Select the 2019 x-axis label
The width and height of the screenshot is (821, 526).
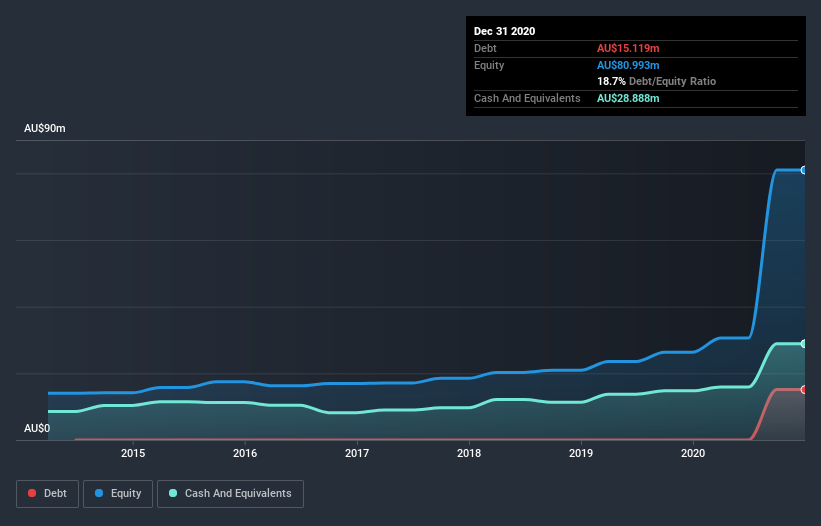pos(581,453)
